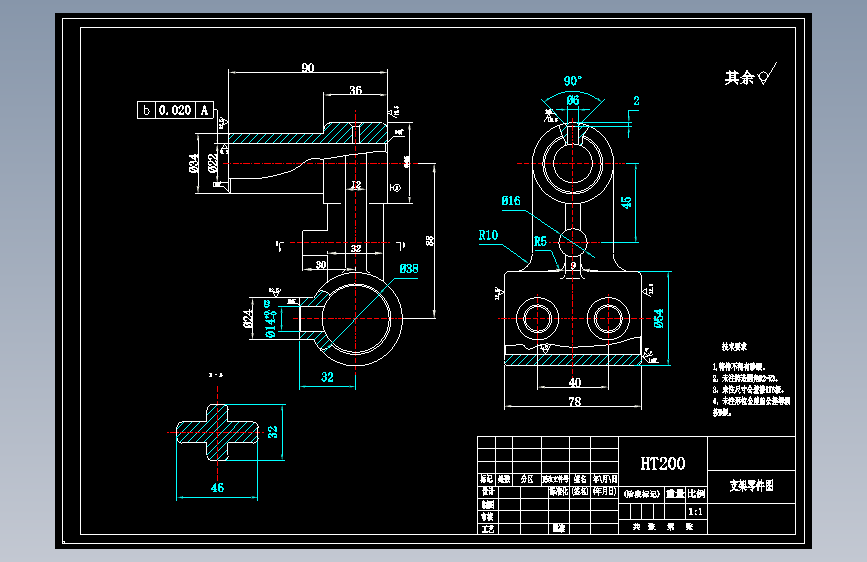Viewport: 867px width, 562px height.
Task: Click the "Ø34" diameter dimension
Action: click(194, 163)
